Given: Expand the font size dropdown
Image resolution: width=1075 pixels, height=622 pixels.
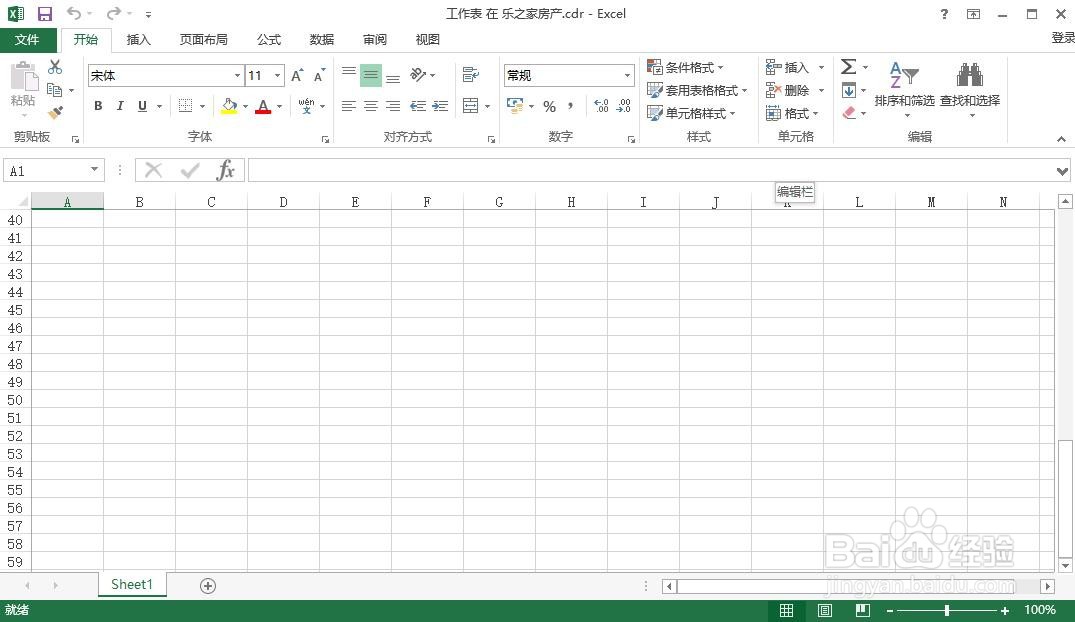Looking at the screenshot, I should (277, 75).
